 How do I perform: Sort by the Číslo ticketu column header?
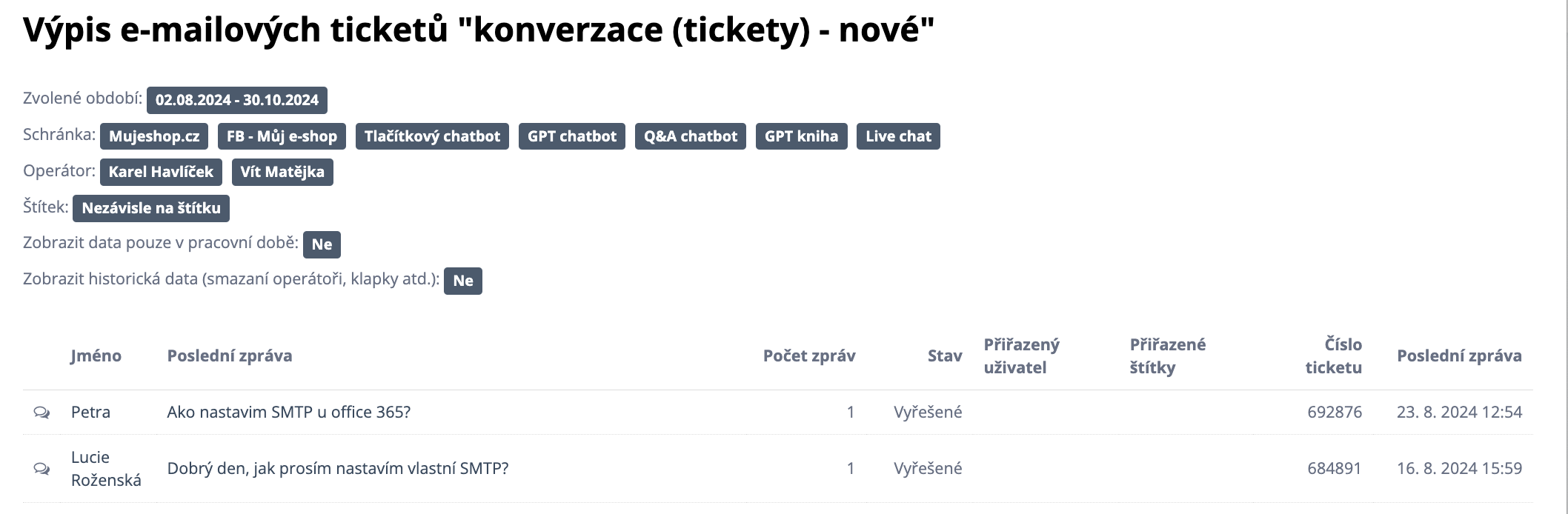pos(1333,356)
